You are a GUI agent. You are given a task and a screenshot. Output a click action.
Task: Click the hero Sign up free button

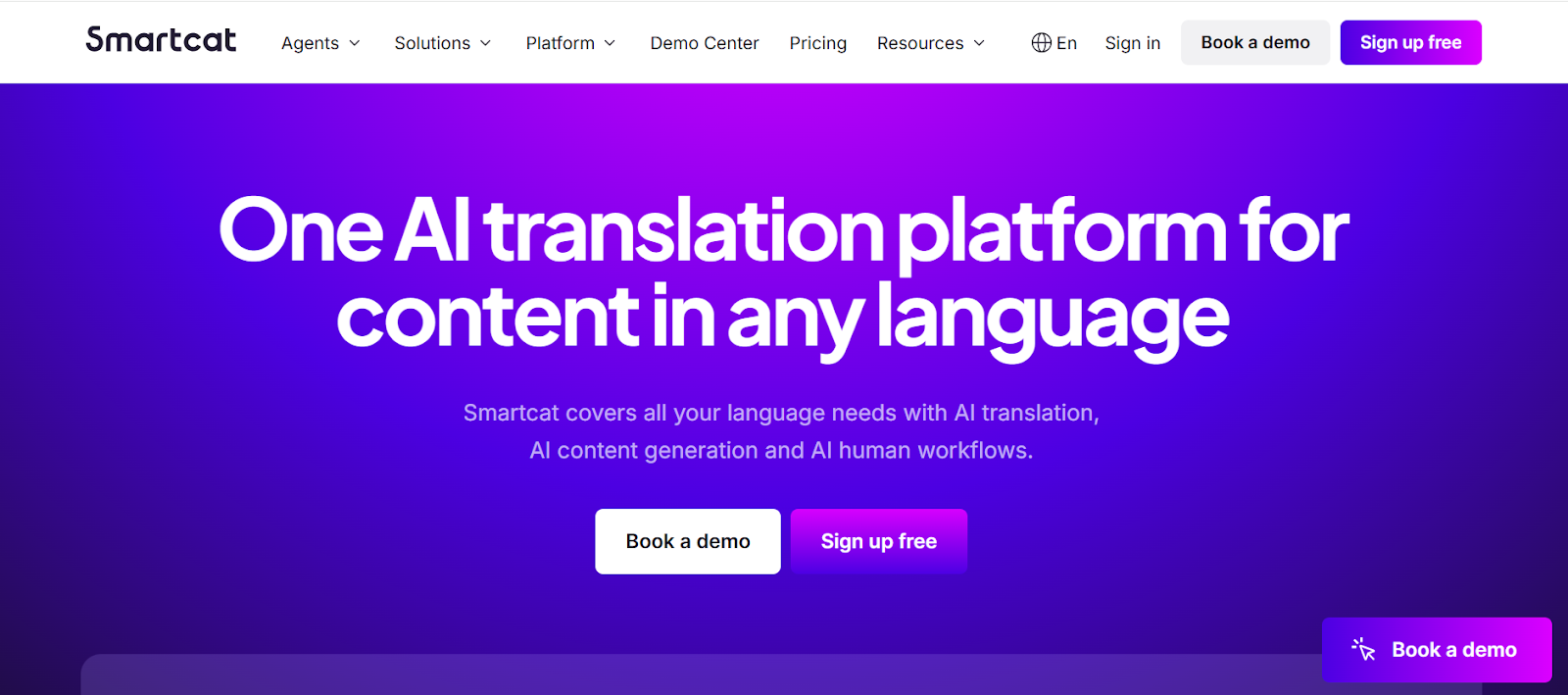point(879,541)
